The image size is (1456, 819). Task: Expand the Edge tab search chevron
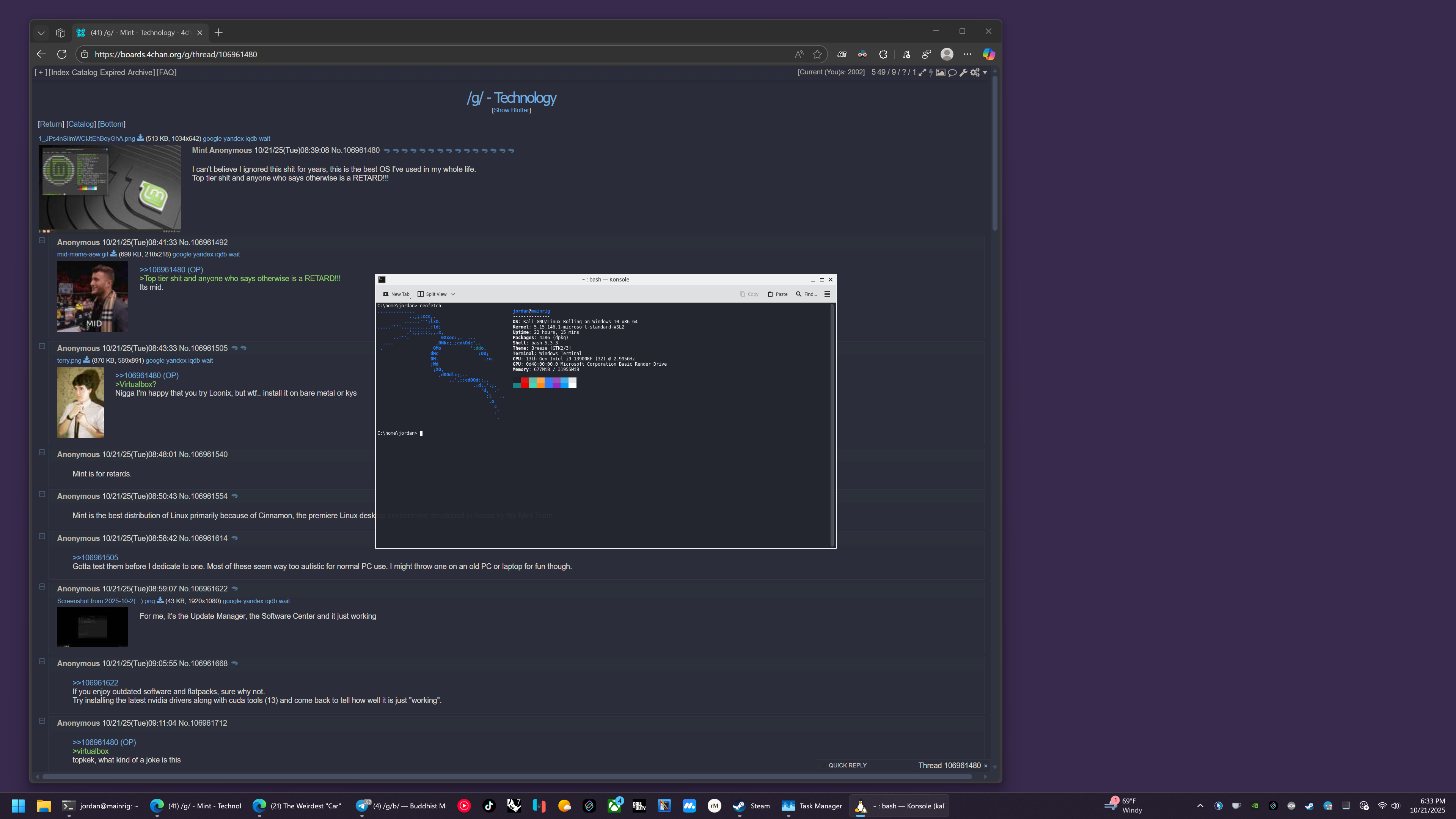(41, 33)
